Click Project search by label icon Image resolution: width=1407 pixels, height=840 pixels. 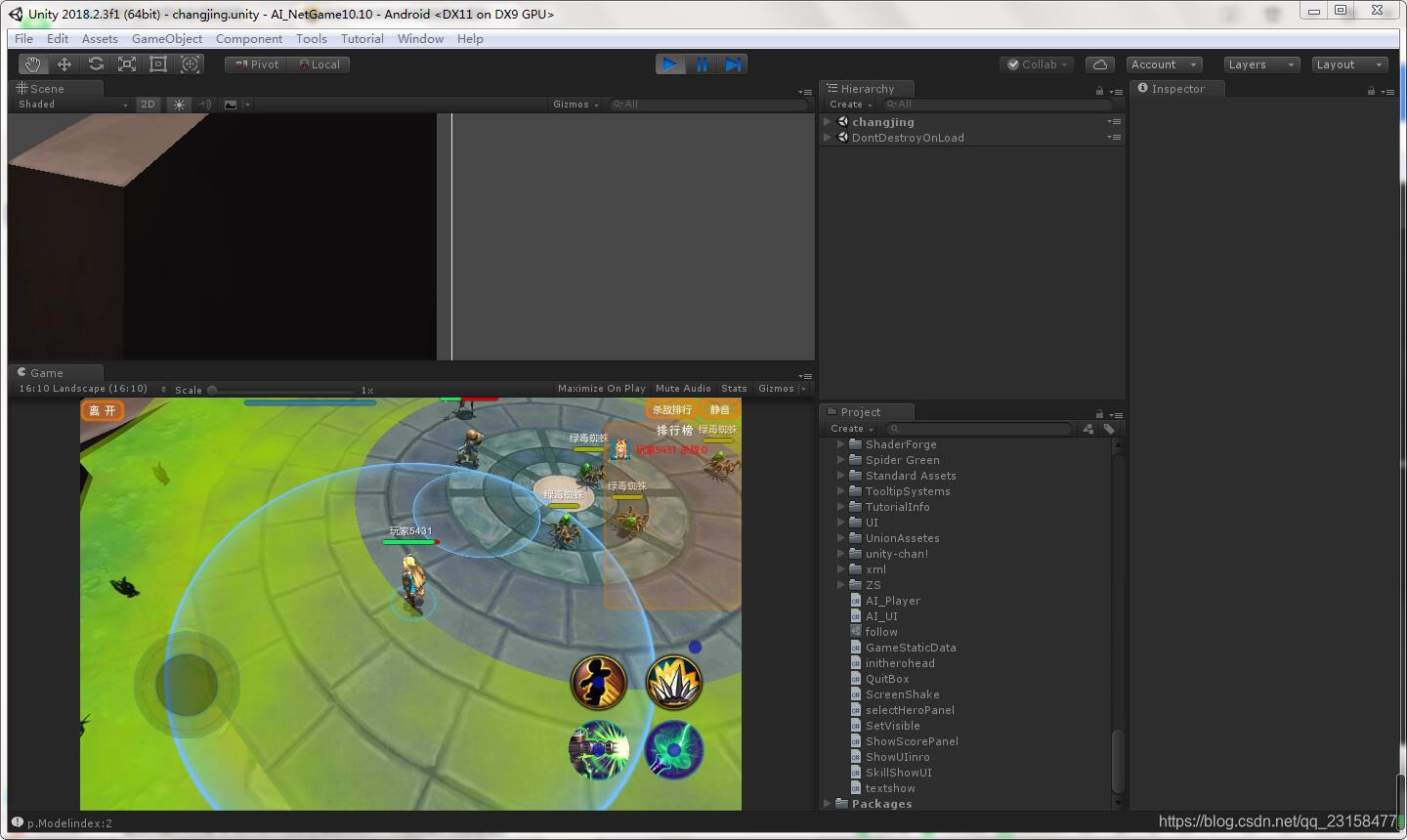(1109, 429)
